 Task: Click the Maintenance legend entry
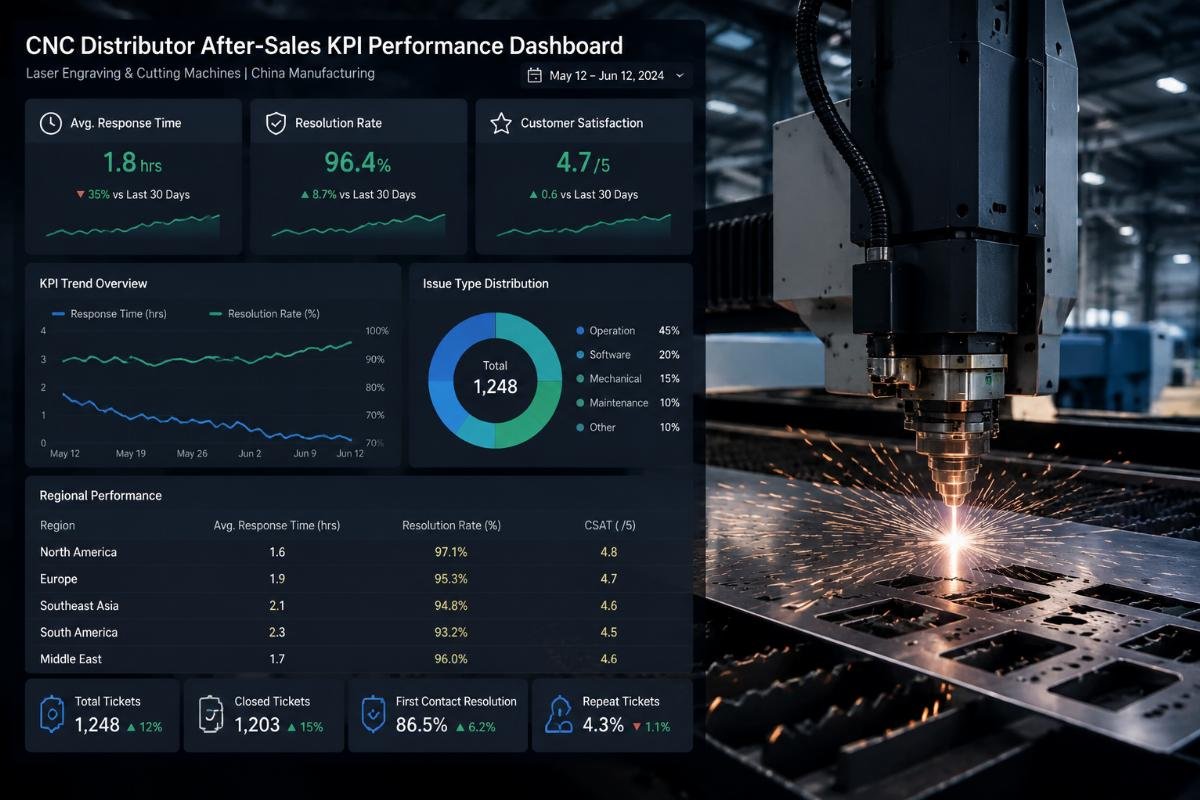click(627, 403)
